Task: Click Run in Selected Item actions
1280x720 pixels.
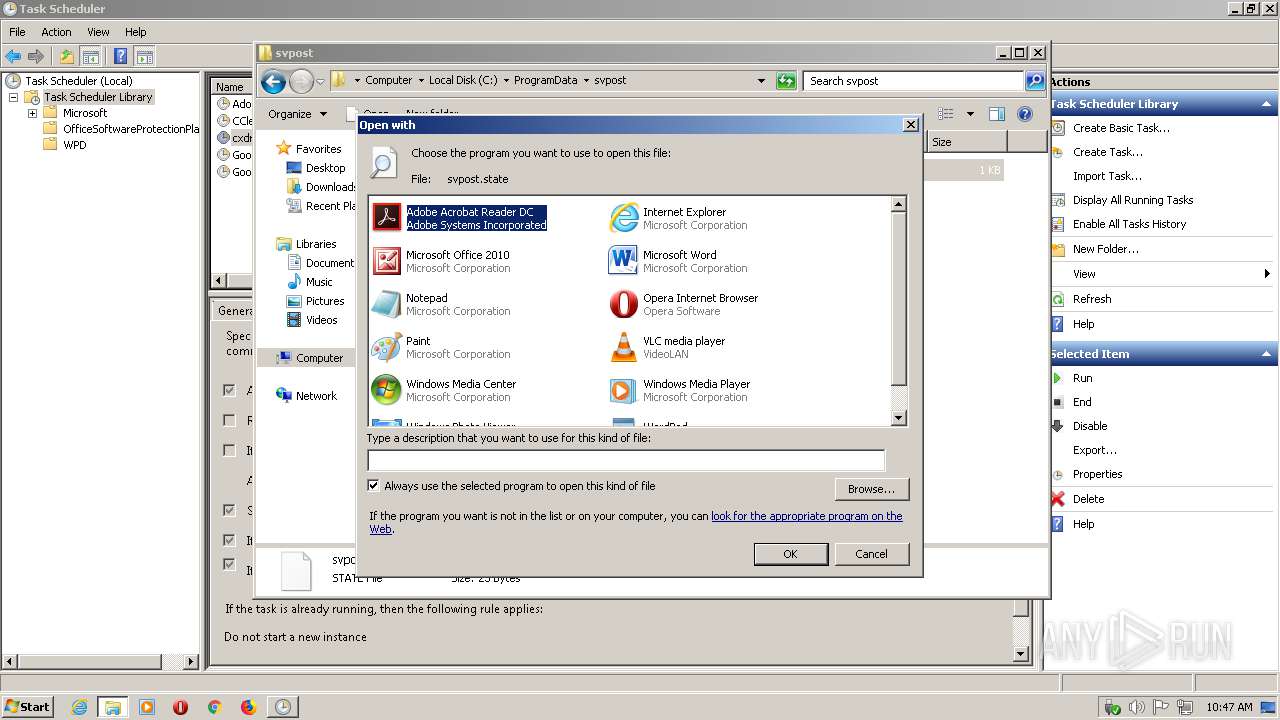Action: [1083, 378]
